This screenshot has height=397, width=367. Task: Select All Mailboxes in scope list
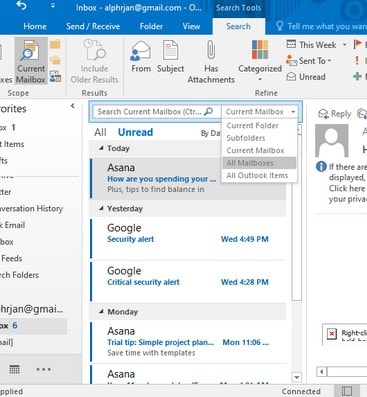tap(259, 163)
